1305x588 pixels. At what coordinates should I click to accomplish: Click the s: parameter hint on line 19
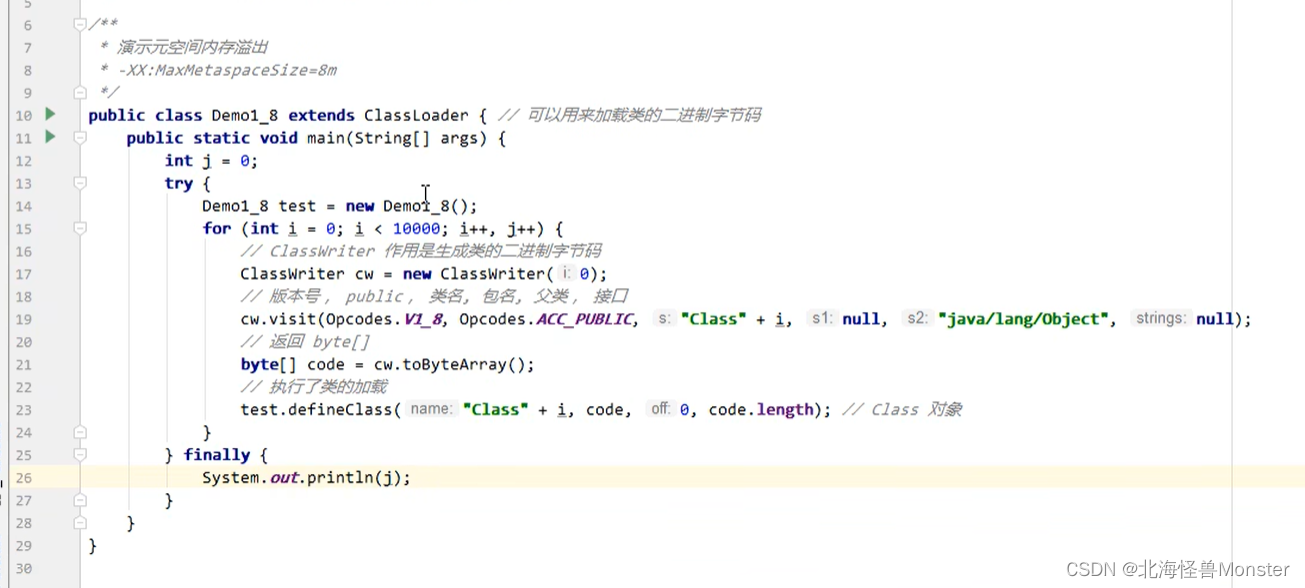(664, 318)
